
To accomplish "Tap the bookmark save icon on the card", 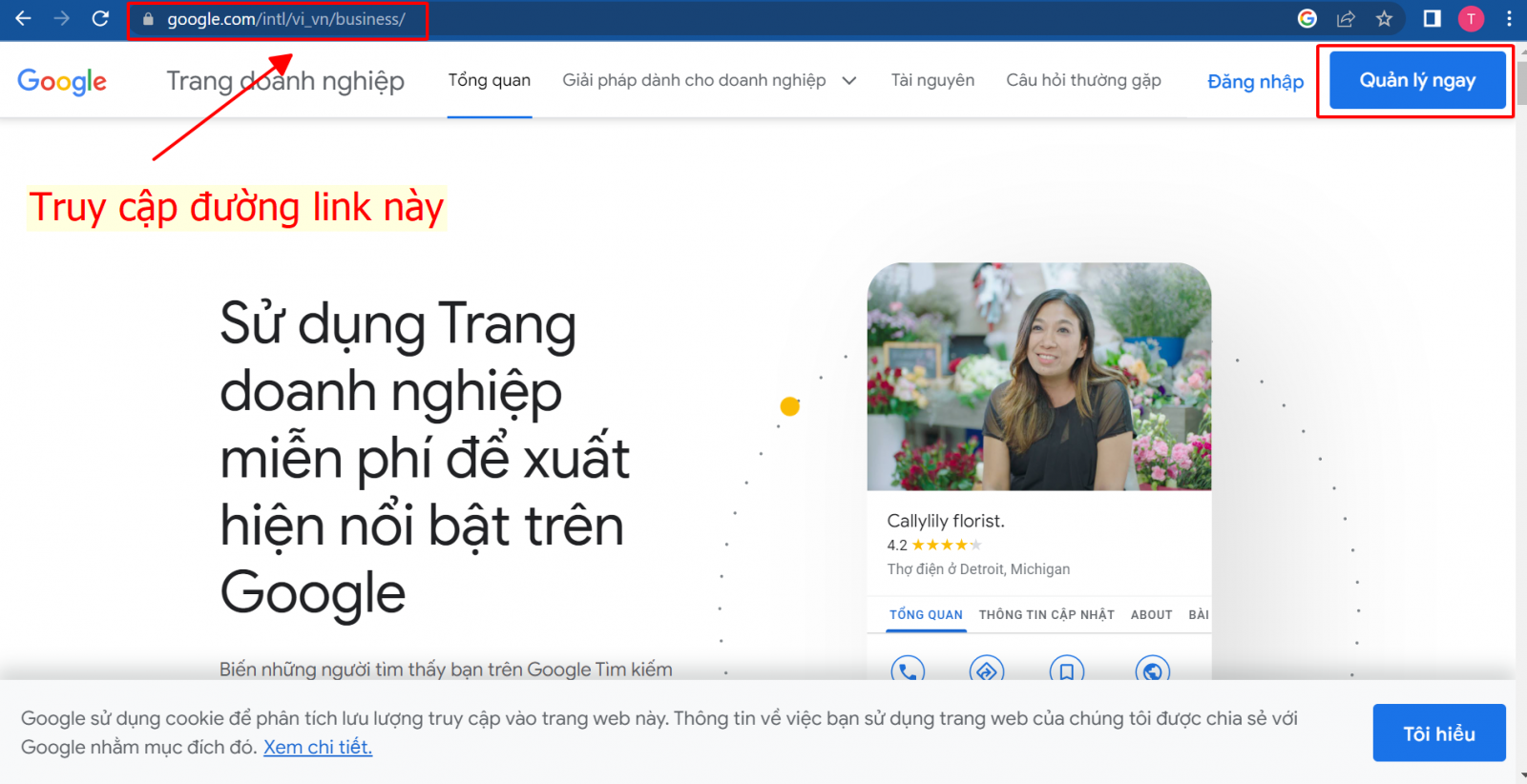I will 1067,671.
